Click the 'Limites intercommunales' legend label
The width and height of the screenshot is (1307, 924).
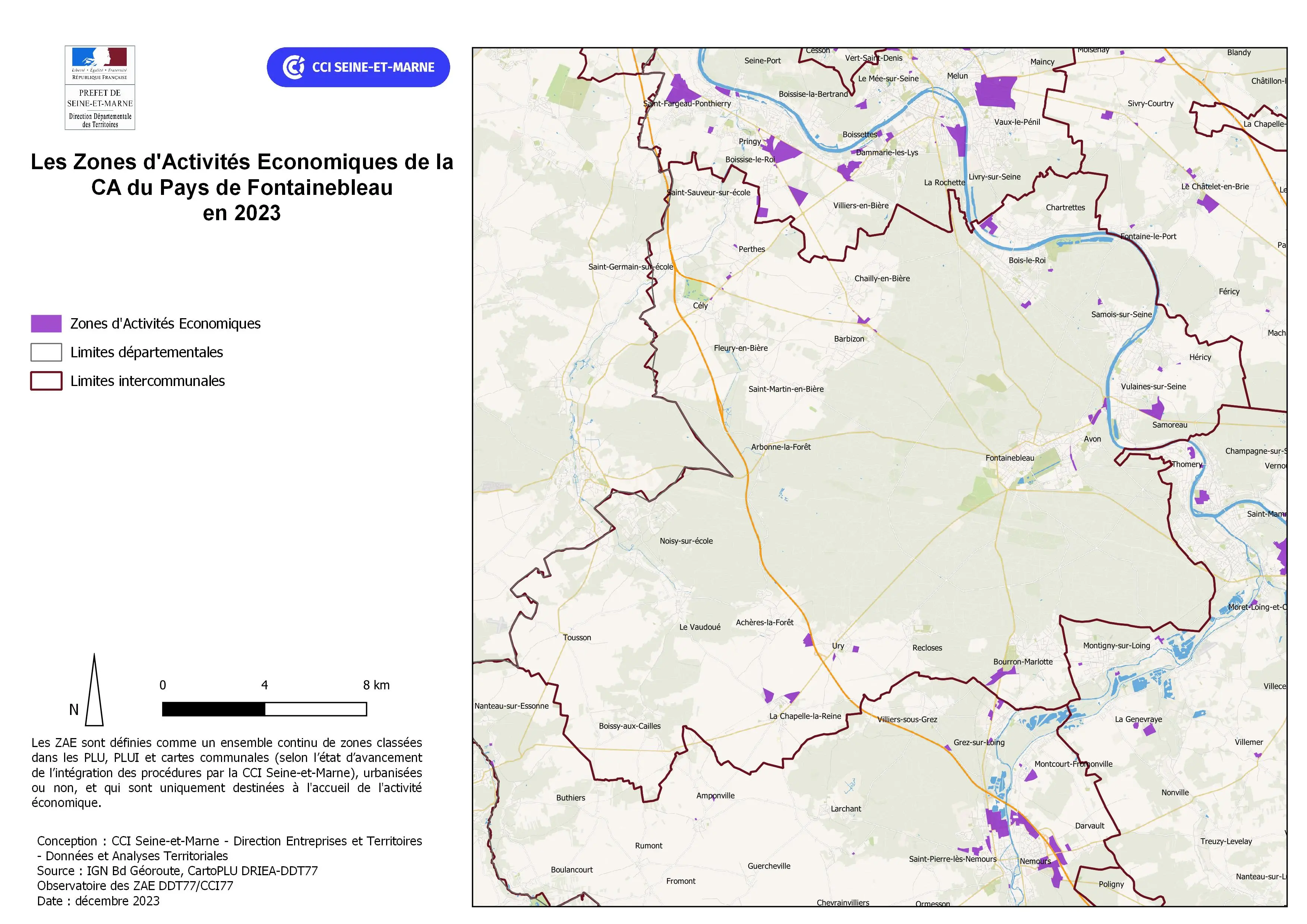pyautogui.click(x=148, y=381)
